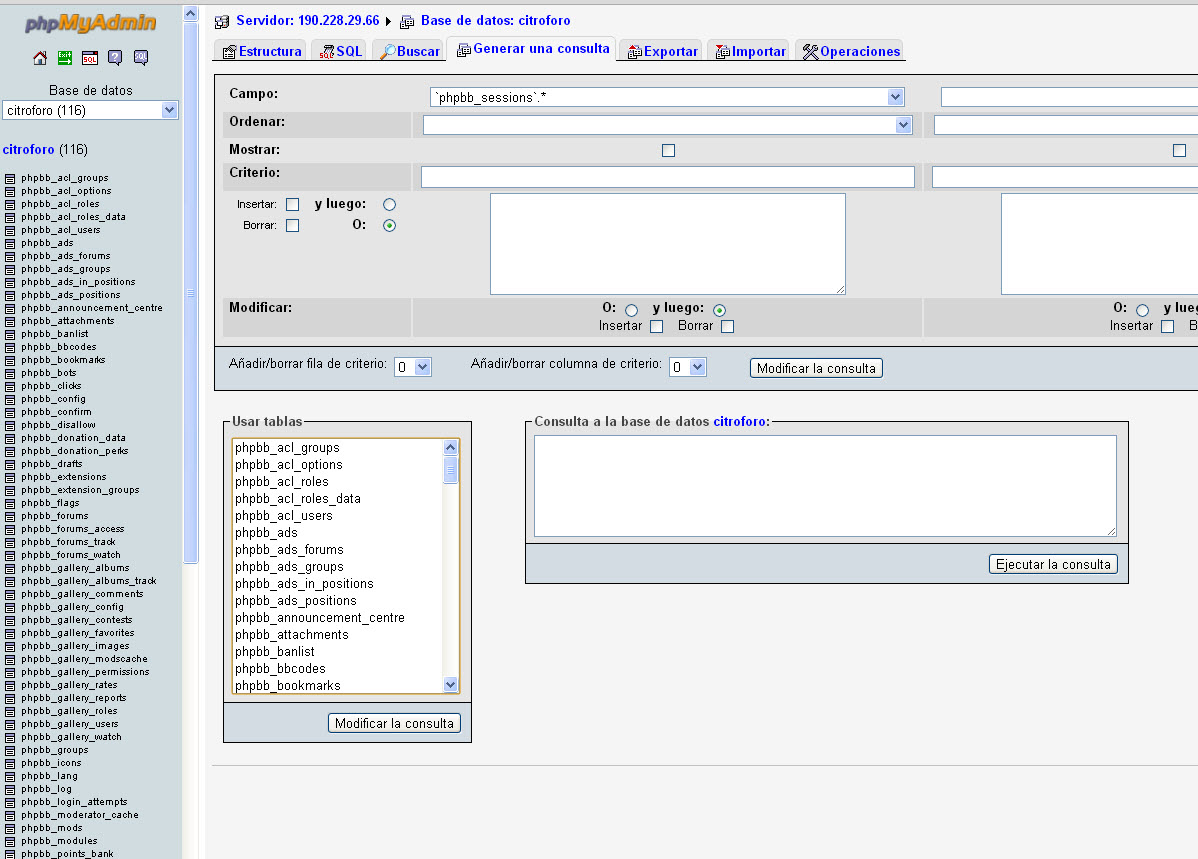Screen dimensions: 1198x859
Task: Open phpMyAdmin documentation question-mark icon
Action: point(115,58)
